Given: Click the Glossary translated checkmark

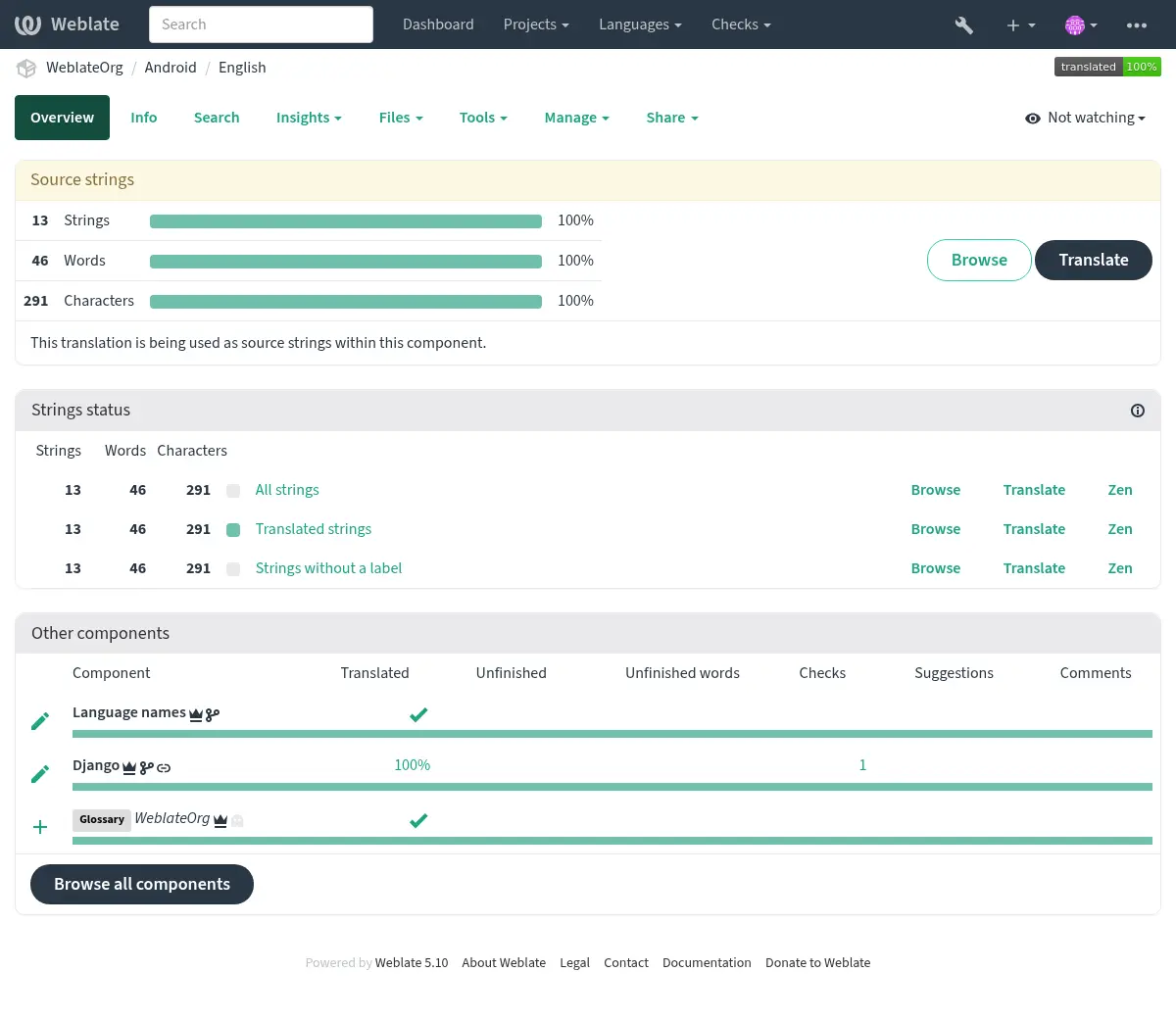Looking at the screenshot, I should tap(418, 820).
